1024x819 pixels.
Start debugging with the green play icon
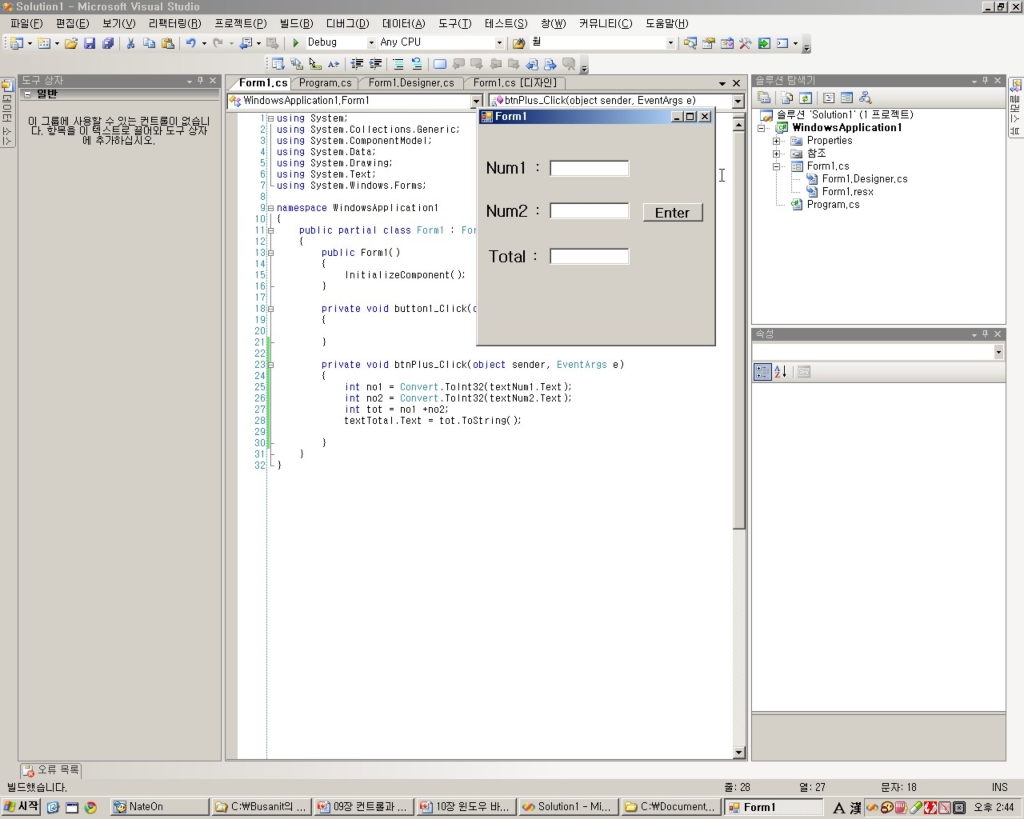point(295,42)
